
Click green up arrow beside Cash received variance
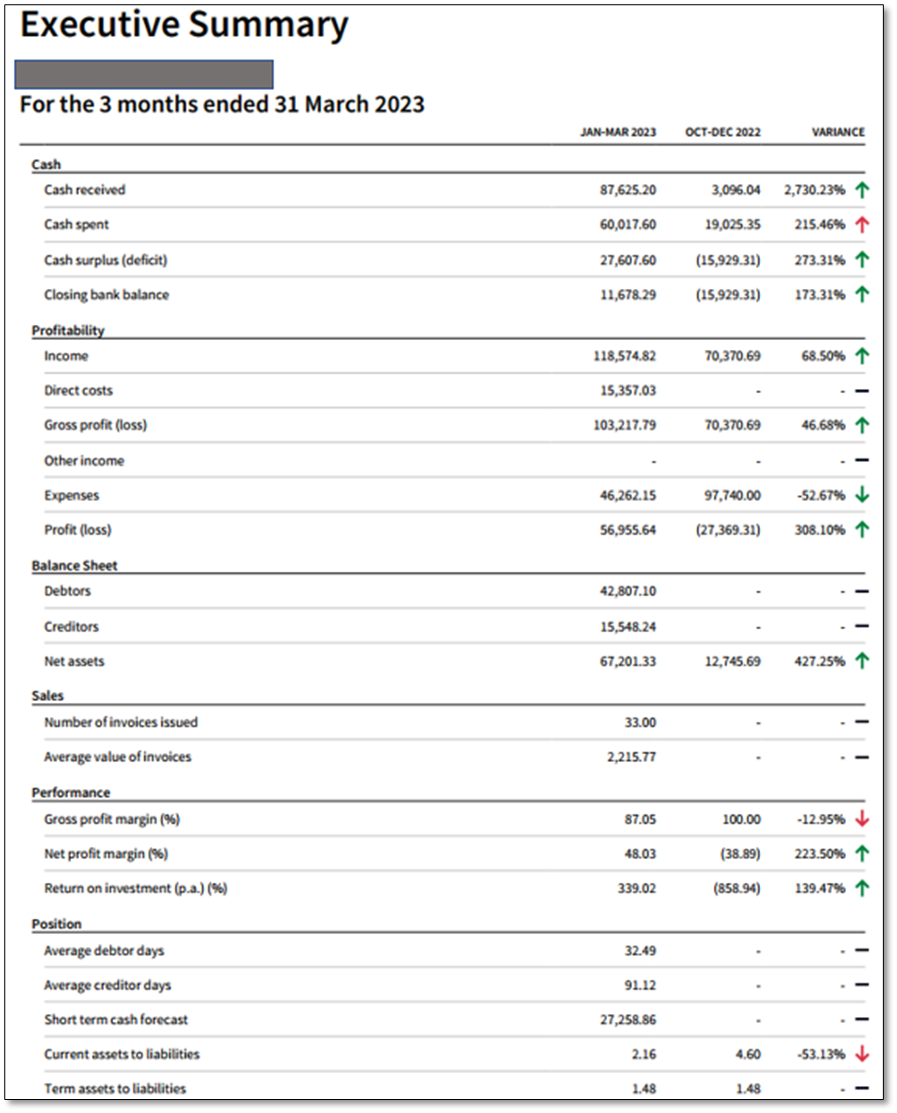point(862,190)
